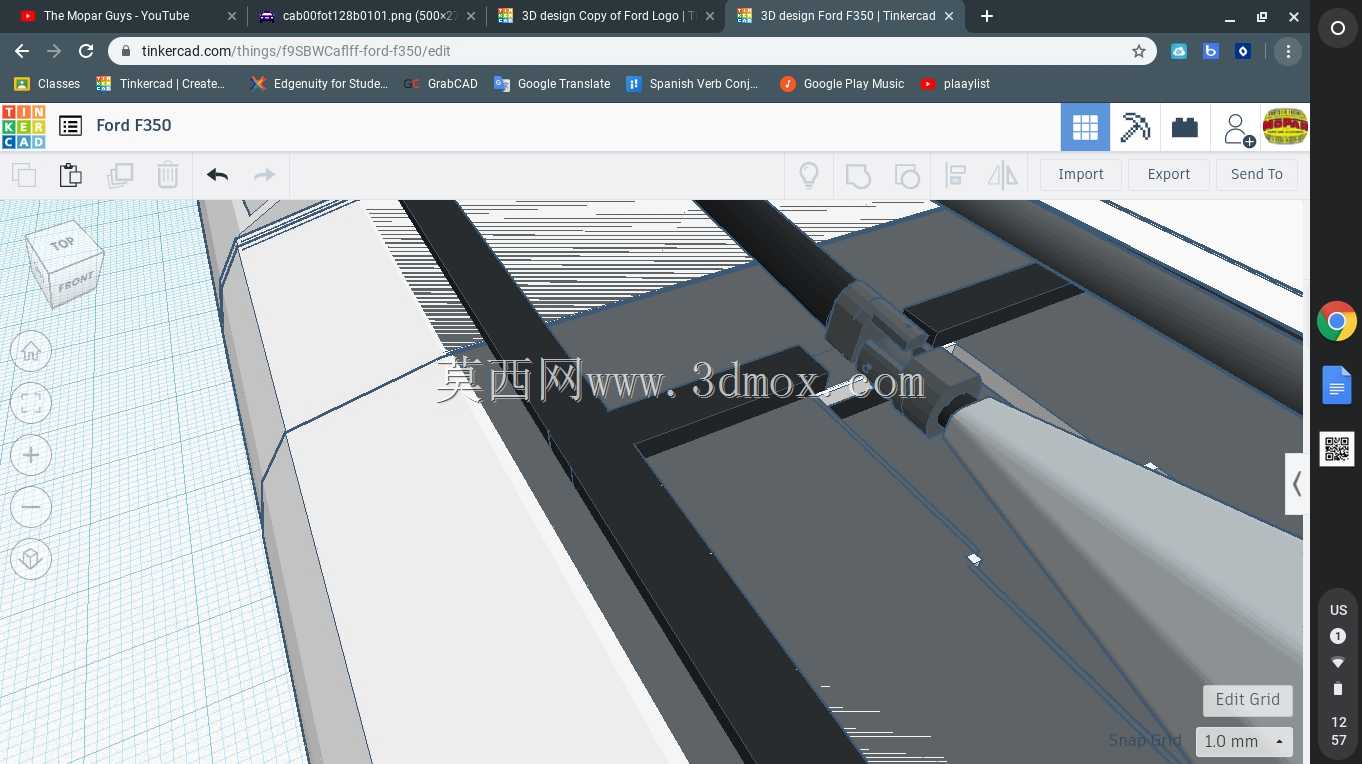Open the Align tool
This screenshot has width=1362, height=764.
tap(956, 175)
